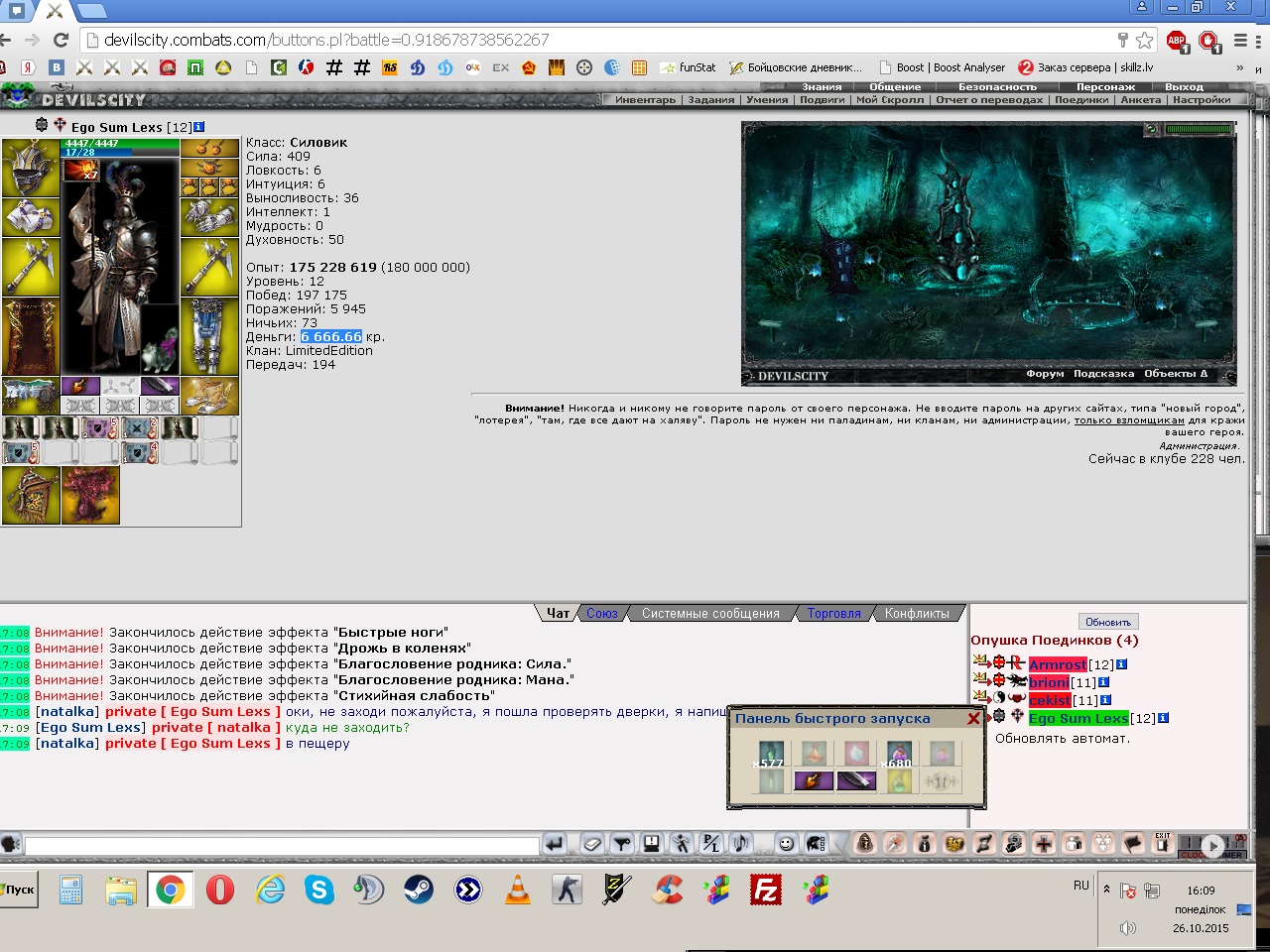Click the red cross plus icon in bottom toolbar

click(1044, 843)
